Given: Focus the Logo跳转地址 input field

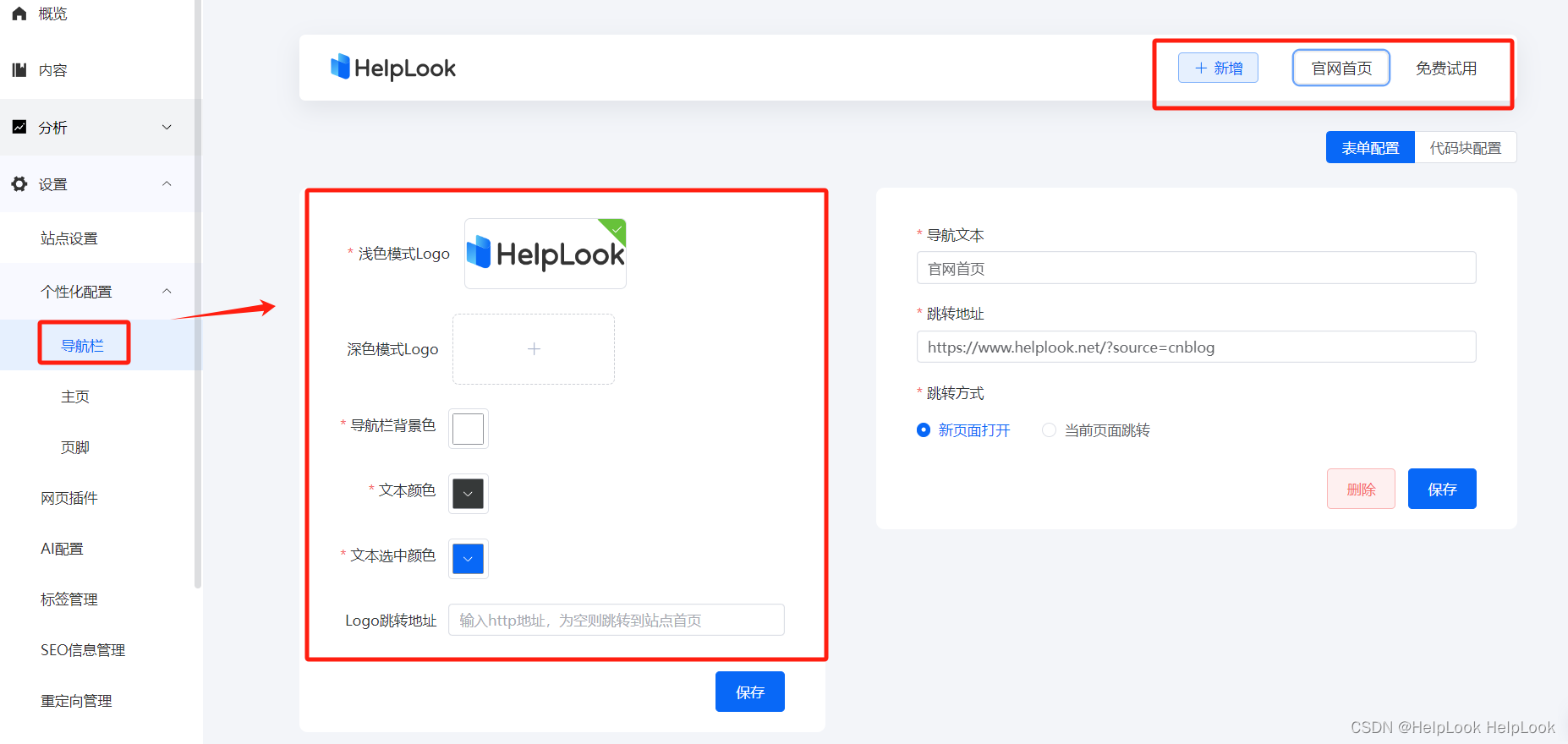Looking at the screenshot, I should [x=617, y=620].
